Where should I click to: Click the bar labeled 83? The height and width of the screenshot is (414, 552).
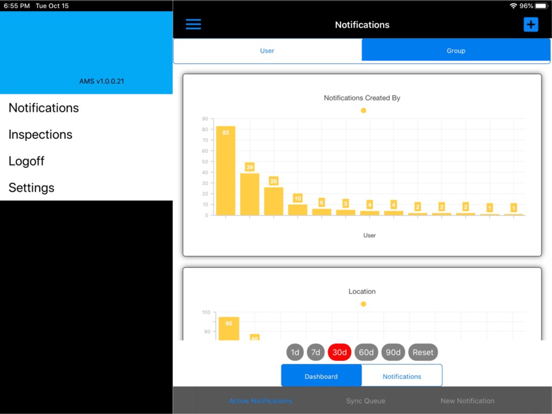(x=226, y=170)
